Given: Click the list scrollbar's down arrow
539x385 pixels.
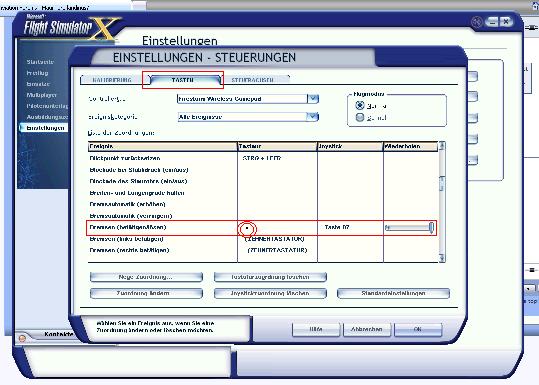Looking at the screenshot, I should tap(442, 258).
